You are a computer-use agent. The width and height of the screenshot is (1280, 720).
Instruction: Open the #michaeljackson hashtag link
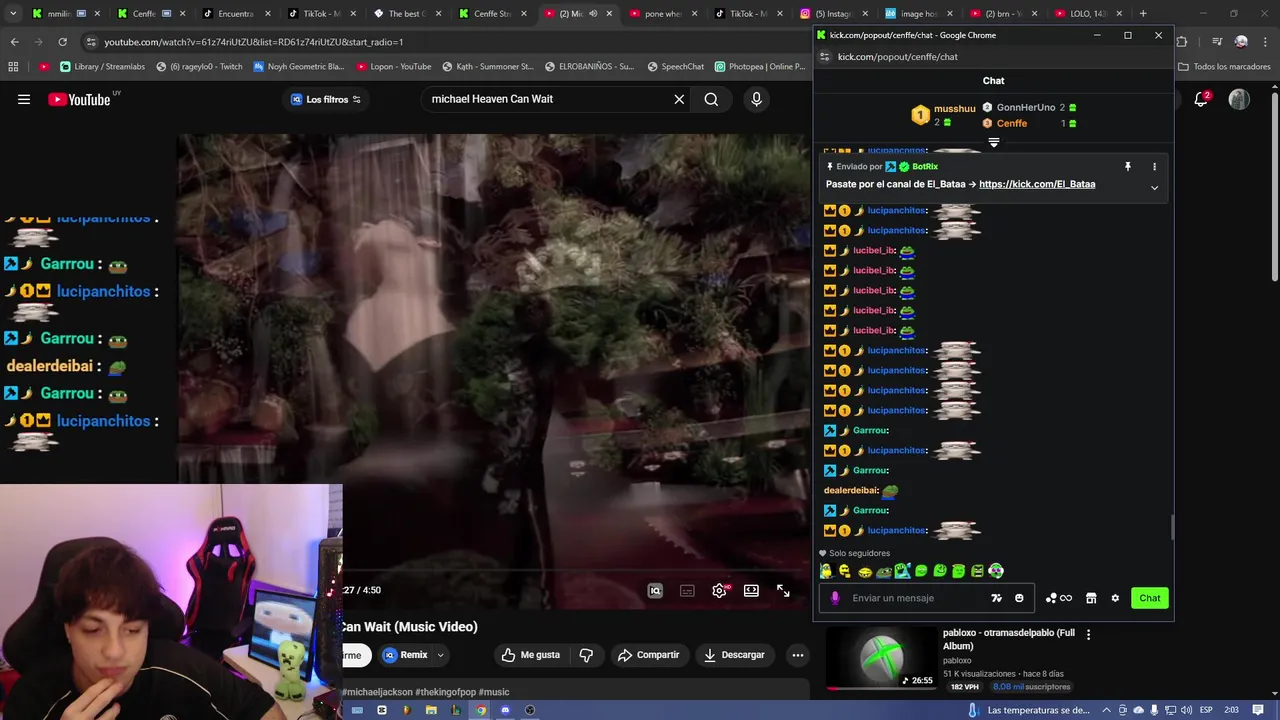[377, 692]
